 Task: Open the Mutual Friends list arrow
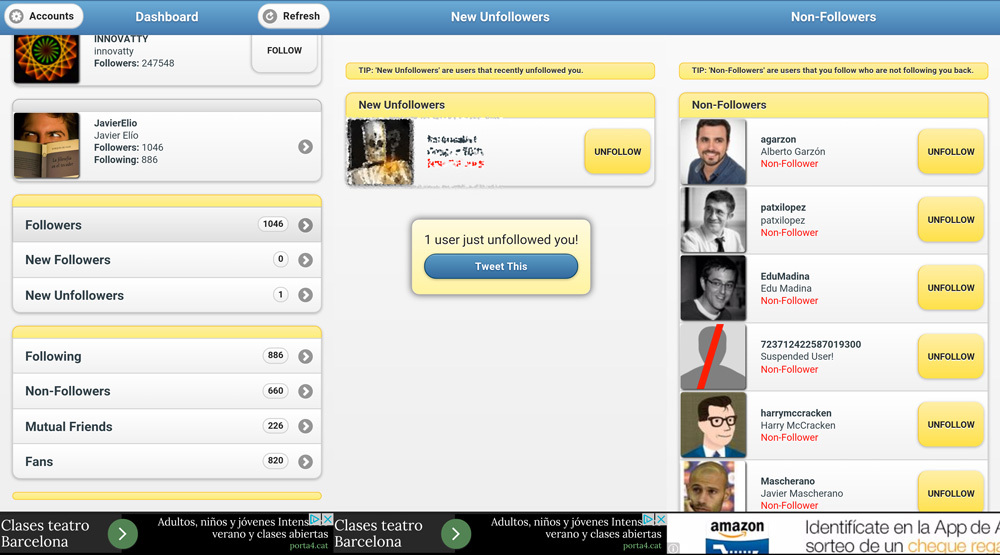305,426
